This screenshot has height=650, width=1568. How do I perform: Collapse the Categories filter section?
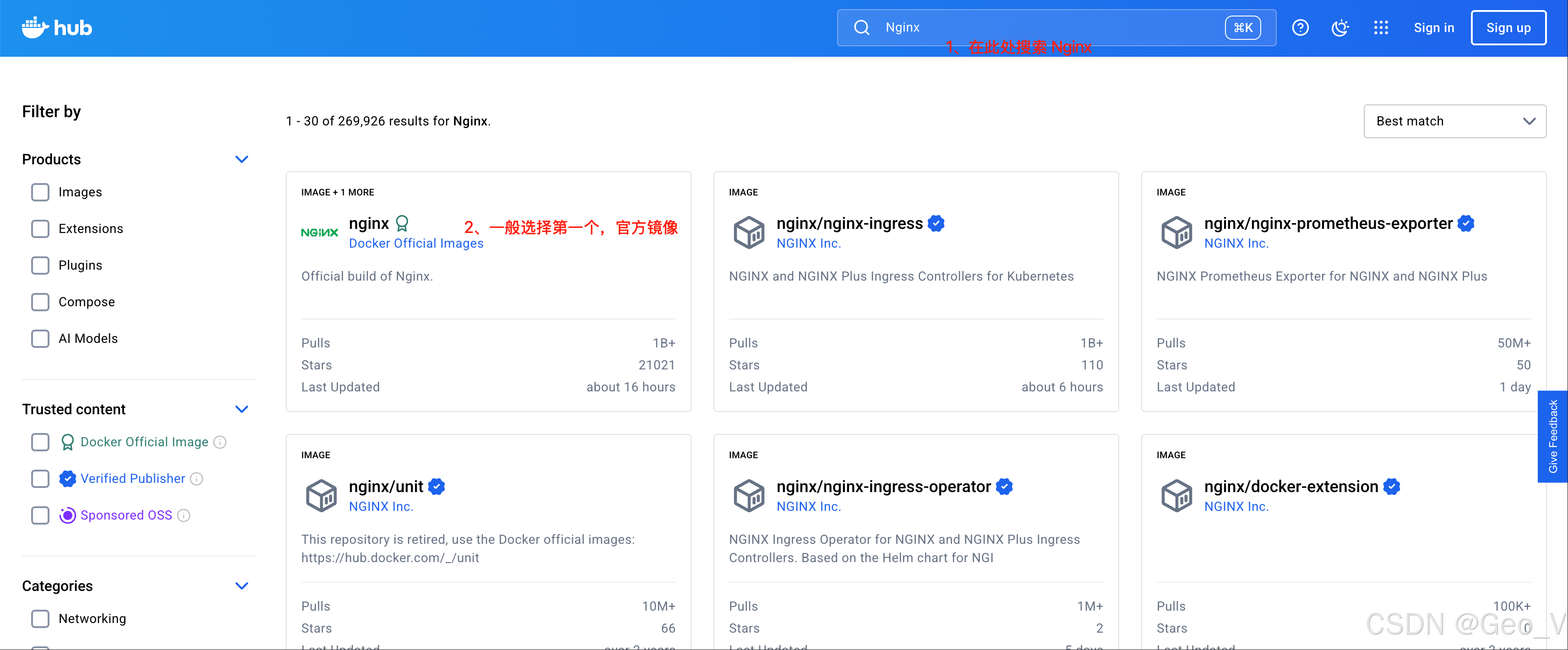(x=242, y=586)
